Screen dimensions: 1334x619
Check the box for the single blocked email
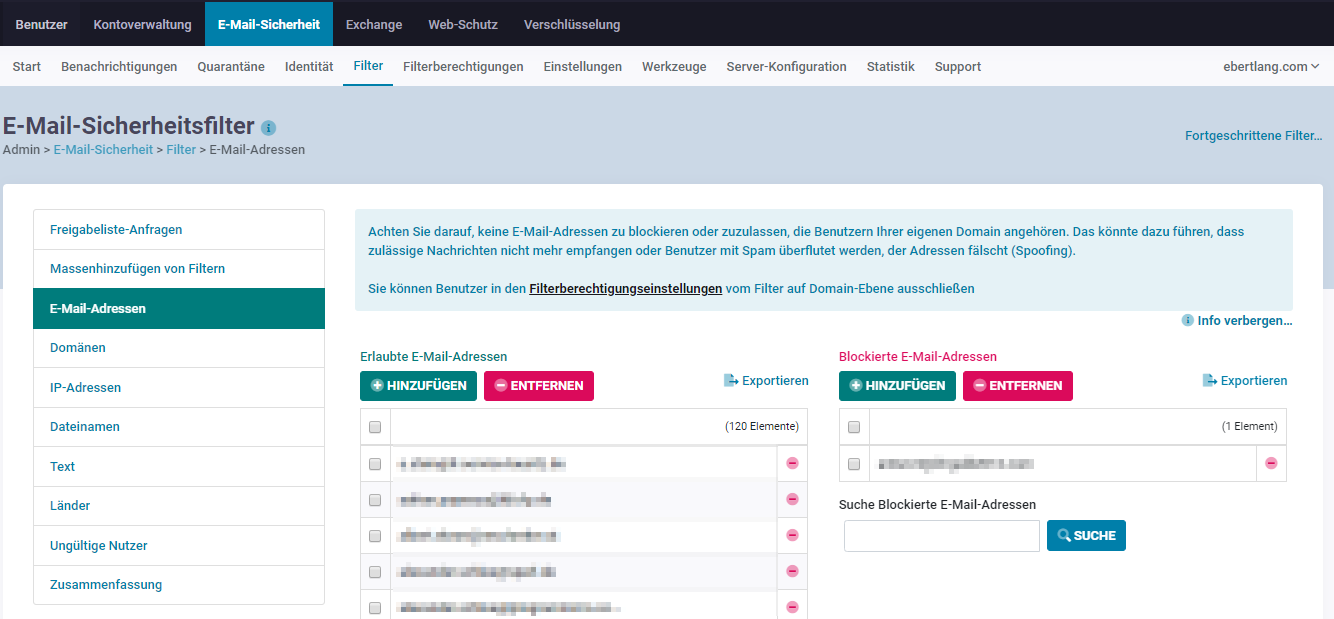pyautogui.click(x=854, y=464)
